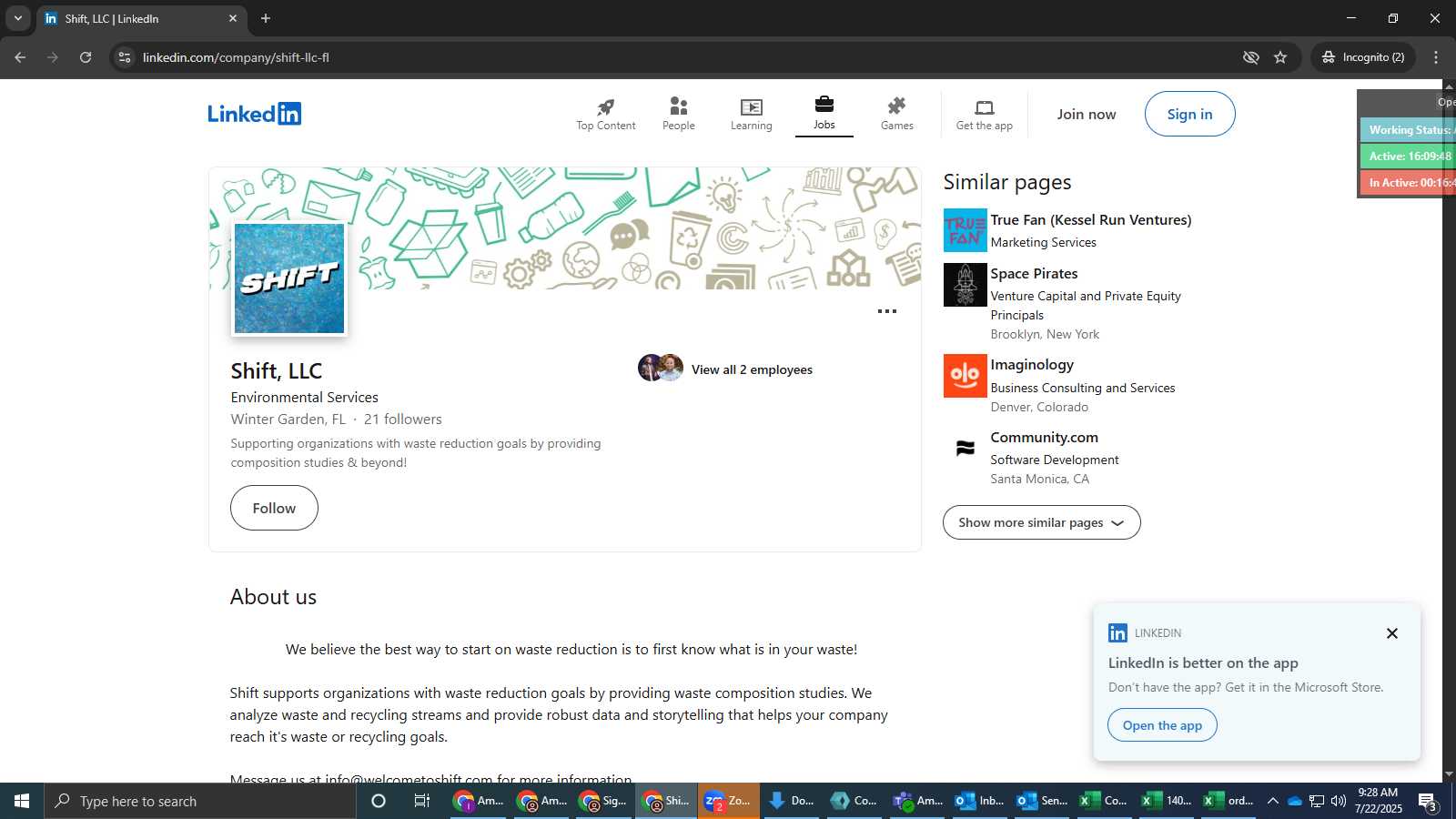Follow the Shift, LLC page
This screenshot has width=1456, height=819.
point(274,508)
